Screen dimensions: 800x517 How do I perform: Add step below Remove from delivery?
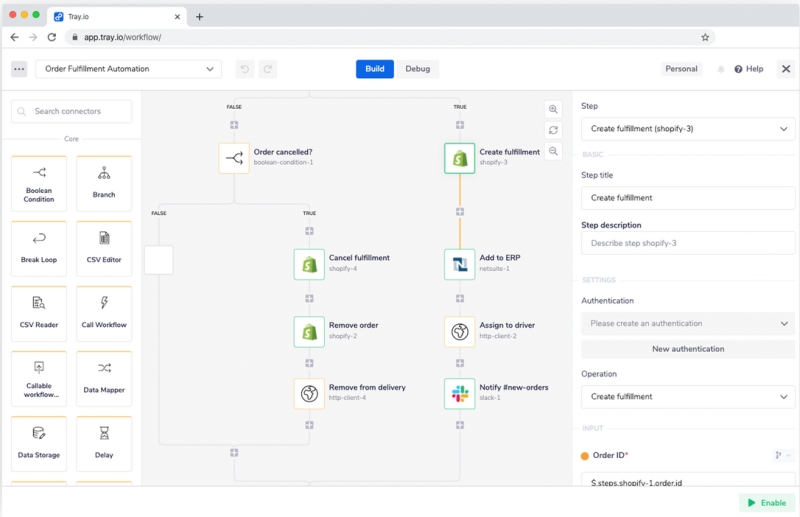[x=309, y=425]
